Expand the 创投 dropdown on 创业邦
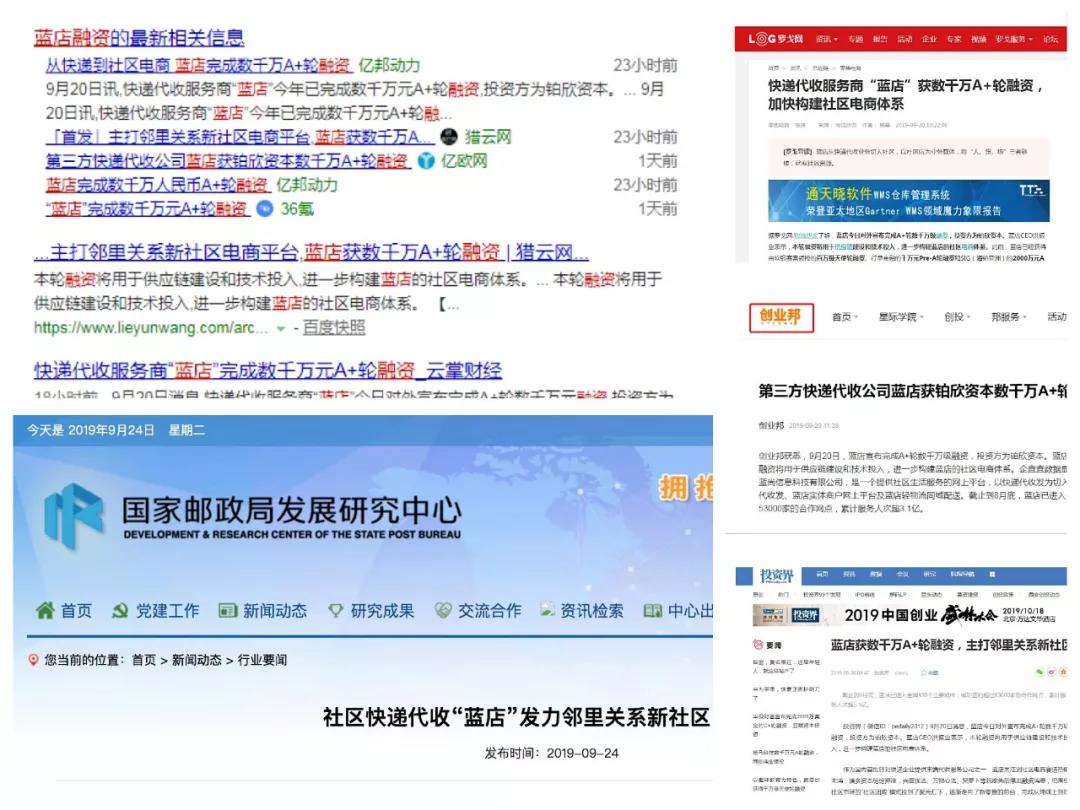Image resolution: width=1080 pixels, height=810 pixels. pos(969,318)
